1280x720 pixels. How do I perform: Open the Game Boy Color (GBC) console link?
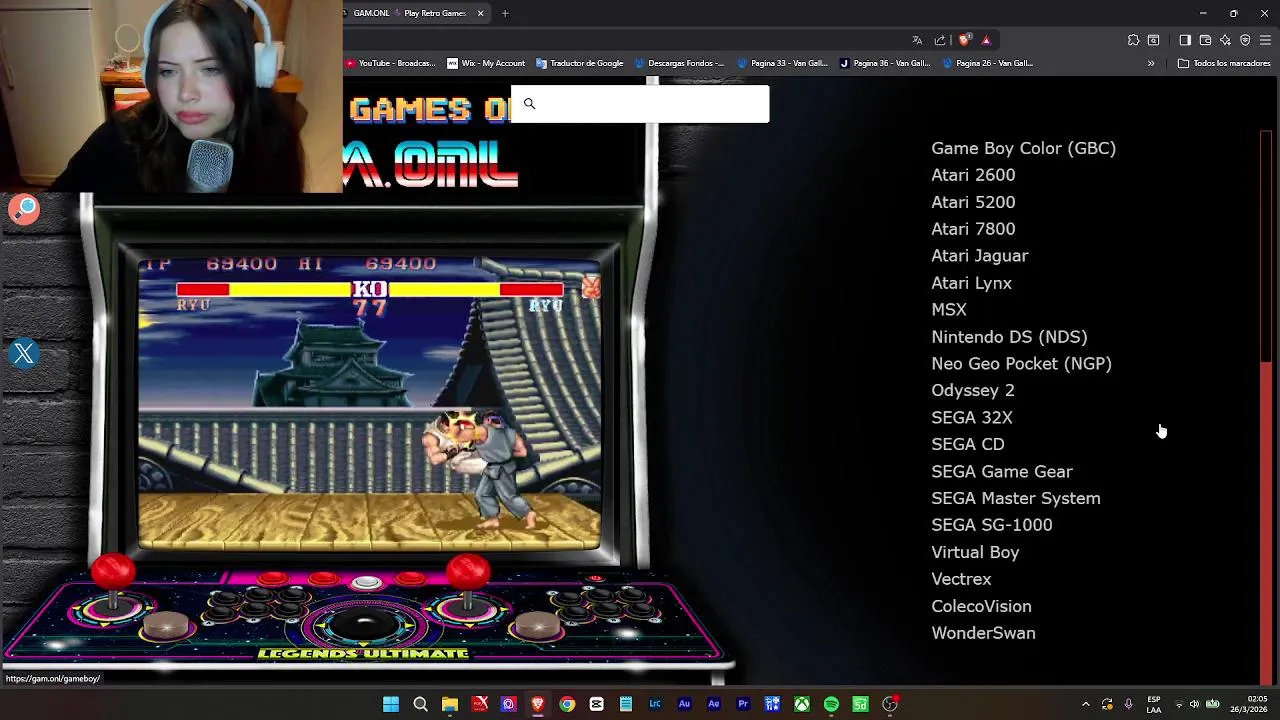coord(1023,148)
